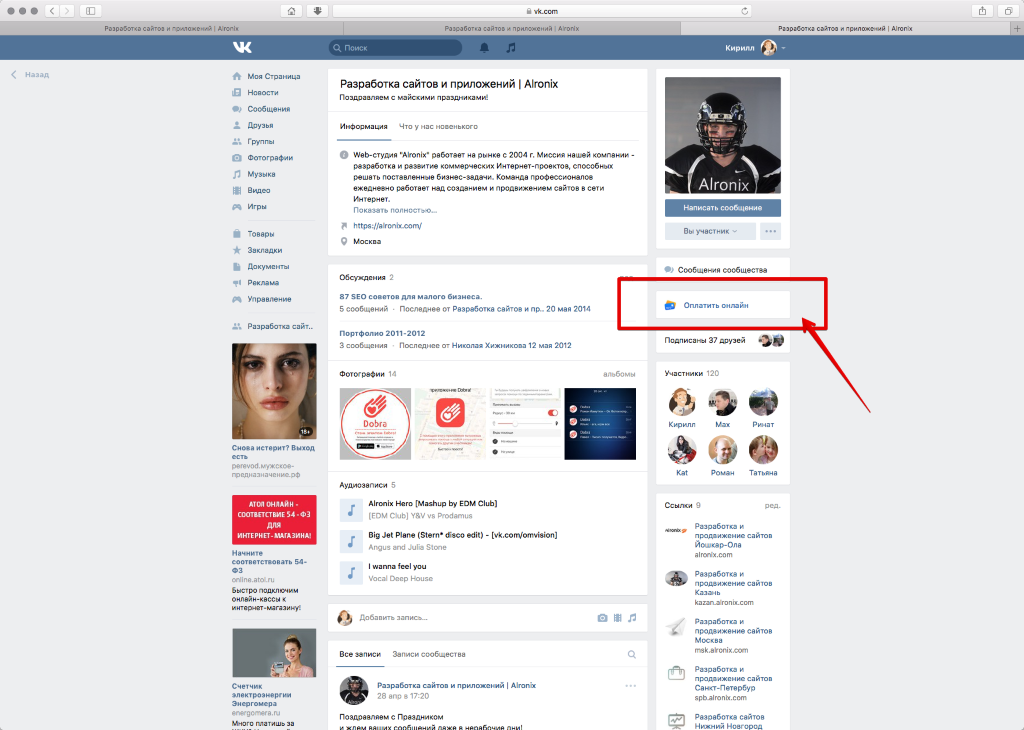Screen dimensions: 1024x730
Task: Open Alronix community avatar photo
Action: click(x=722, y=135)
